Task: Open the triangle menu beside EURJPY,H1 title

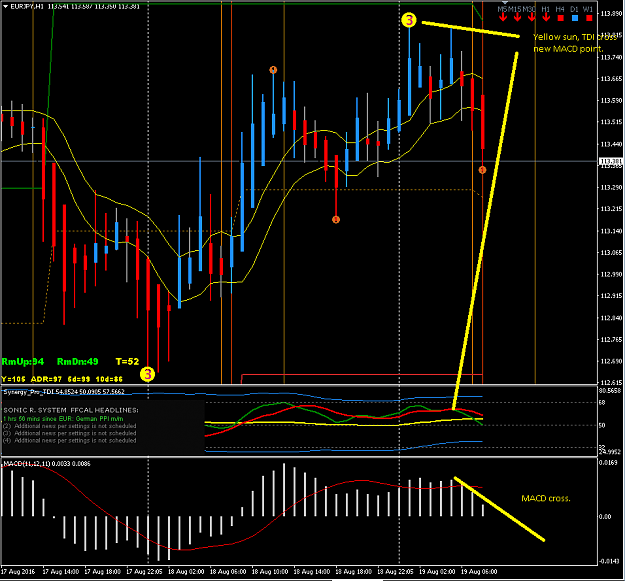Action: [5, 6]
